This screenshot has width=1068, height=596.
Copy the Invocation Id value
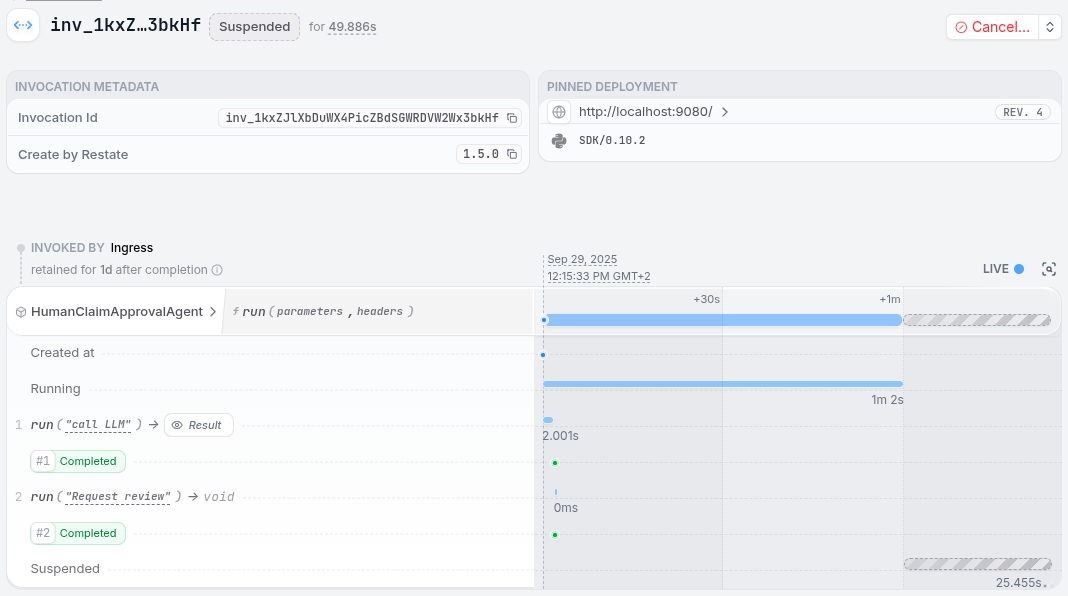512,119
